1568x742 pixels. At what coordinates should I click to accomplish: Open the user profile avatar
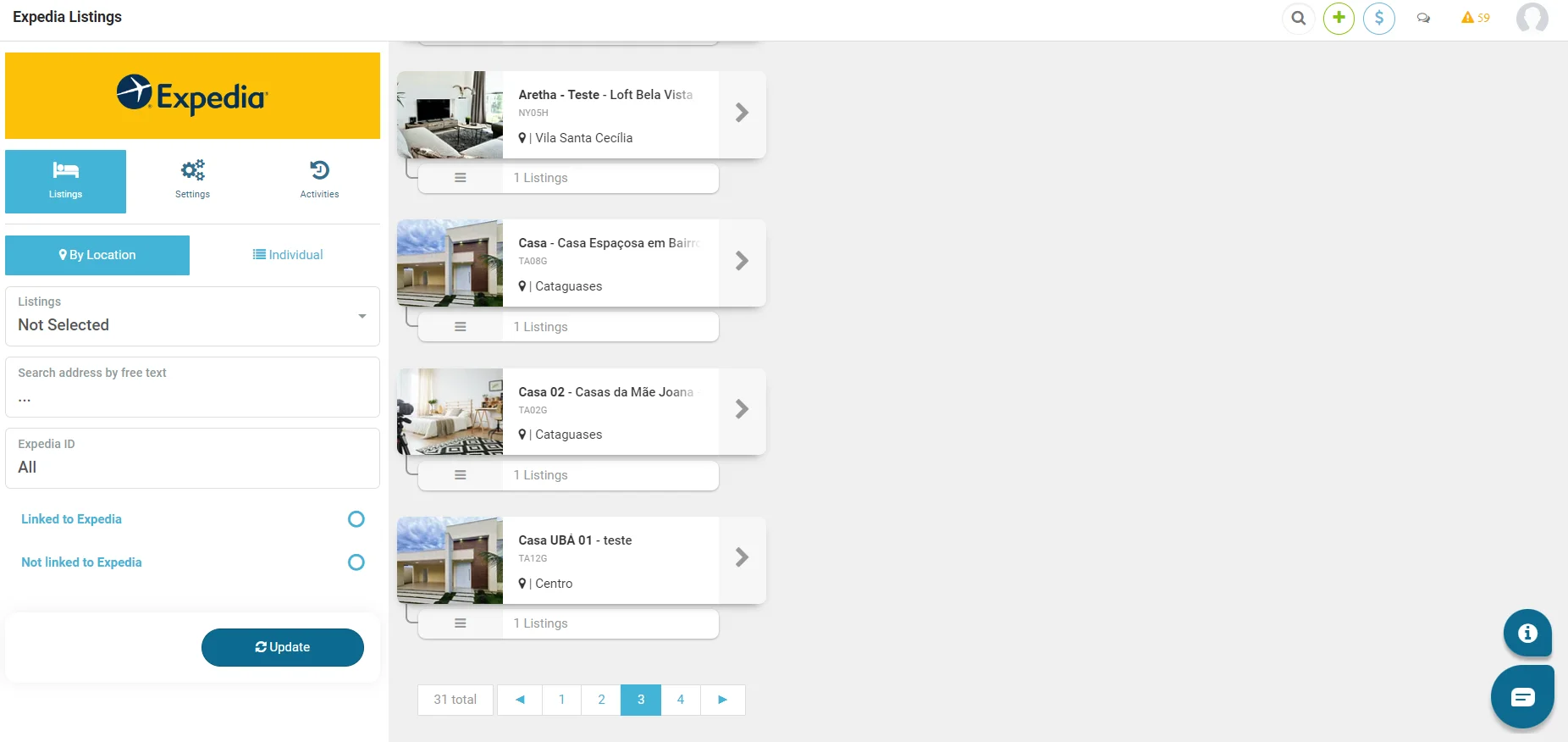coord(1532,18)
